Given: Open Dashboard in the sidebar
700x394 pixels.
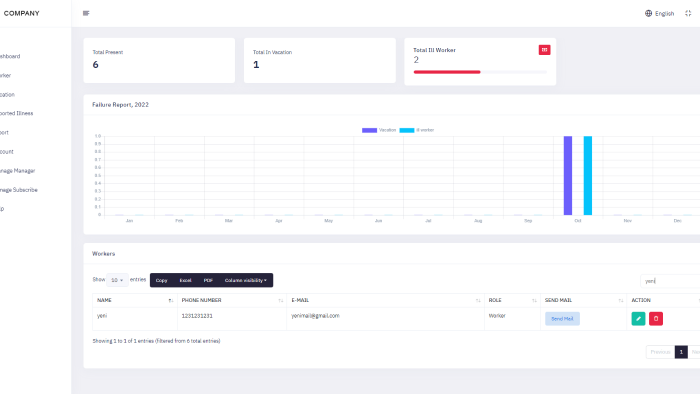Looking at the screenshot, I should coord(10,56).
